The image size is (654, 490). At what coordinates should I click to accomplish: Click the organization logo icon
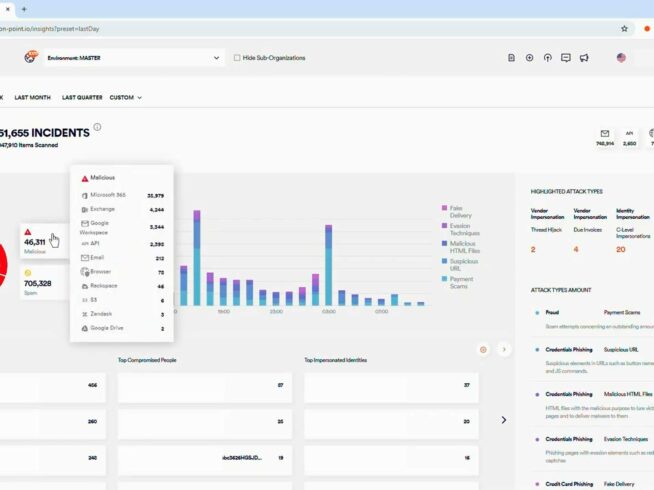click(x=31, y=57)
